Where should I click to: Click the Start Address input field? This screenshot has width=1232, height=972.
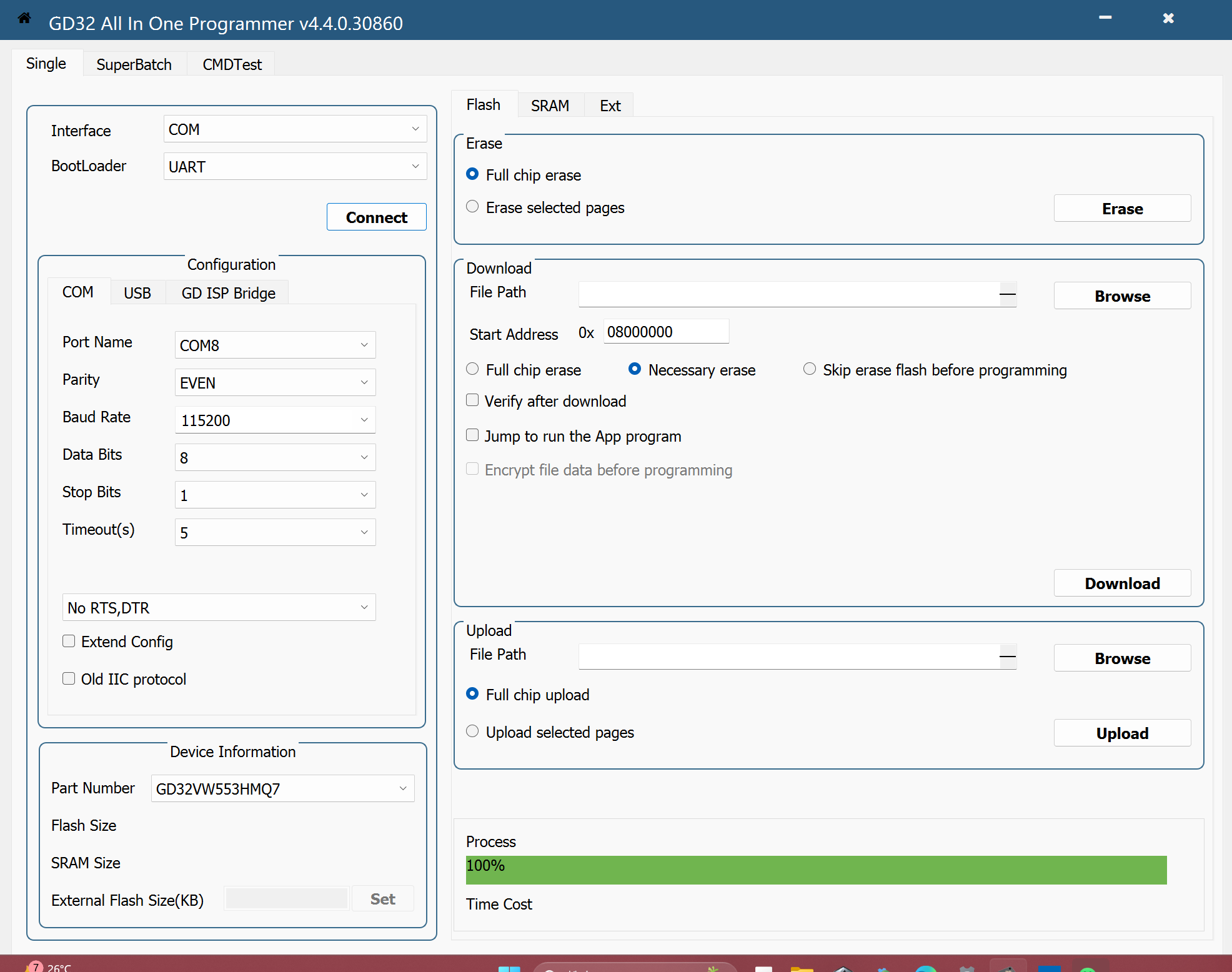[665, 332]
